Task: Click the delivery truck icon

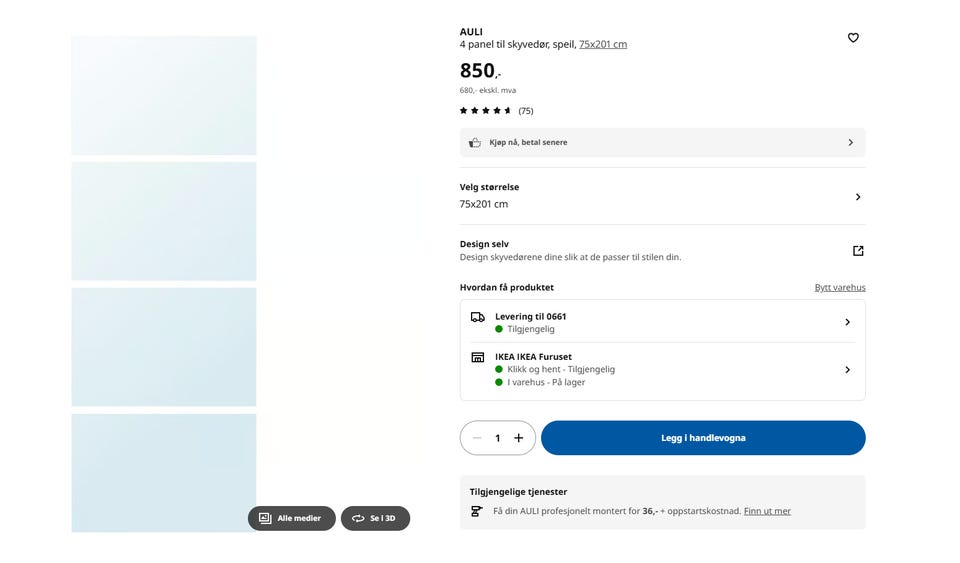Action: click(478, 317)
